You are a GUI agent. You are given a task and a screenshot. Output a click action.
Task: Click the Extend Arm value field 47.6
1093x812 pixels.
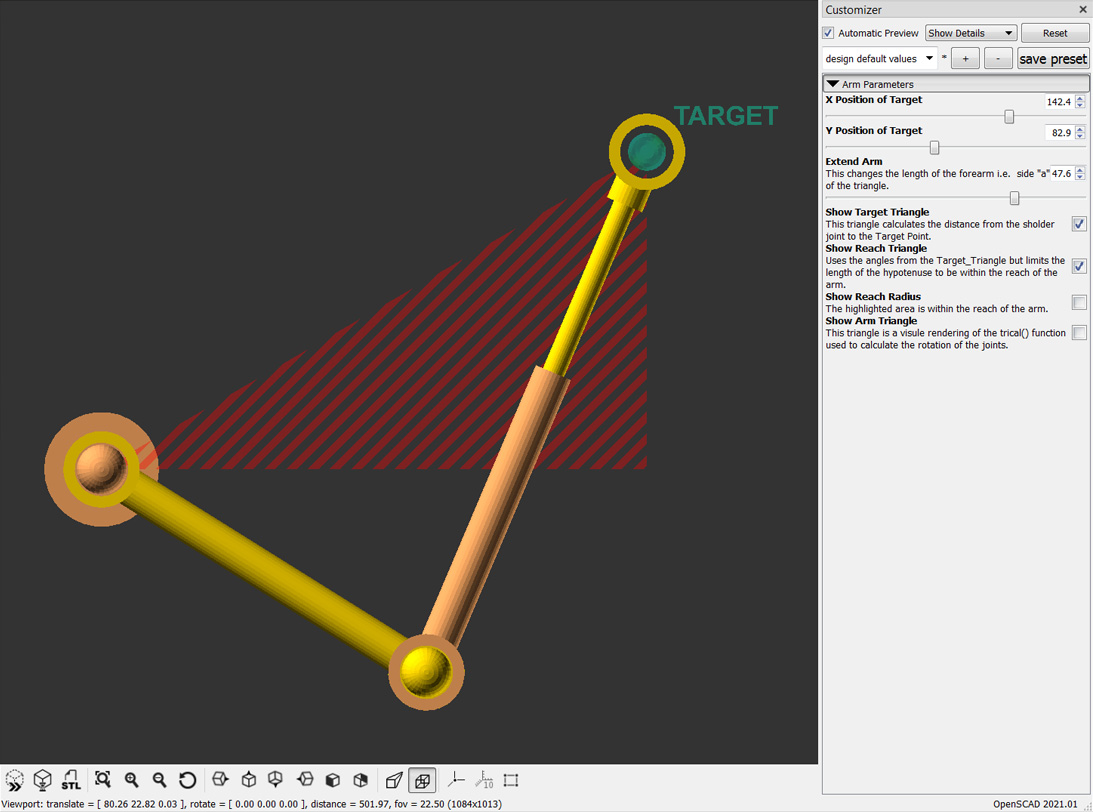click(1062, 174)
